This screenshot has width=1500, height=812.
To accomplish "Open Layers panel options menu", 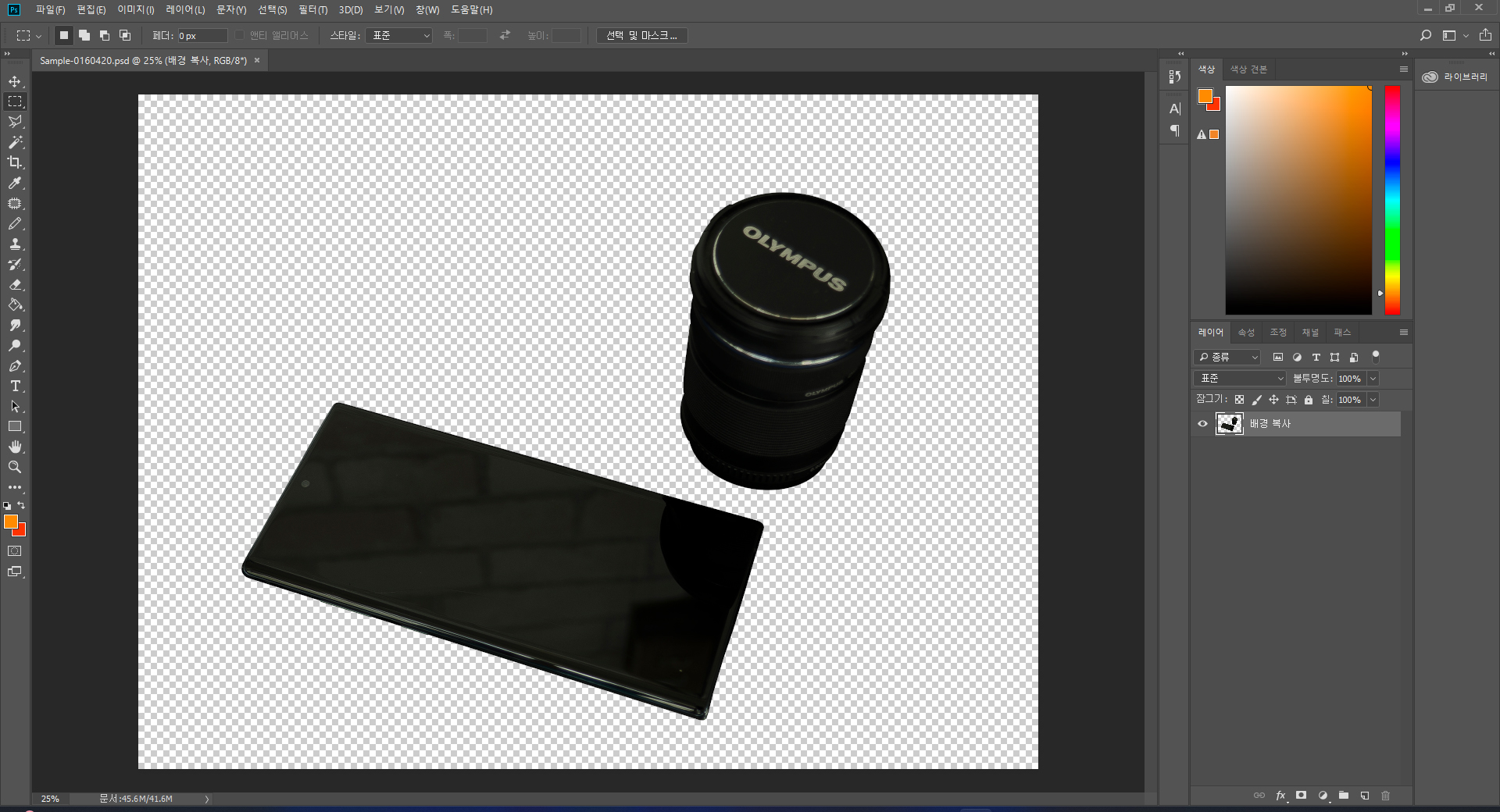I will pos(1403,333).
